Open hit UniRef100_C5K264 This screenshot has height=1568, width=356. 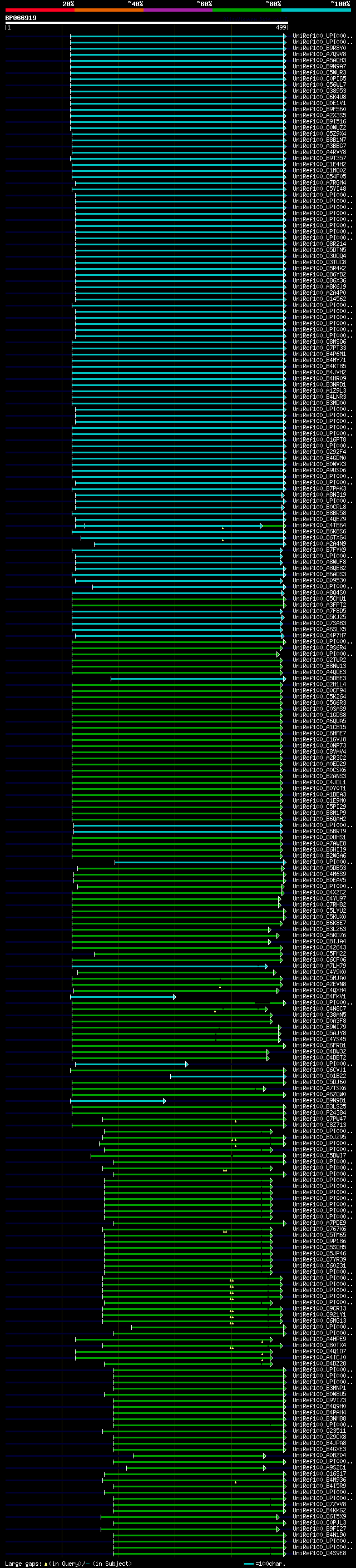319,696
